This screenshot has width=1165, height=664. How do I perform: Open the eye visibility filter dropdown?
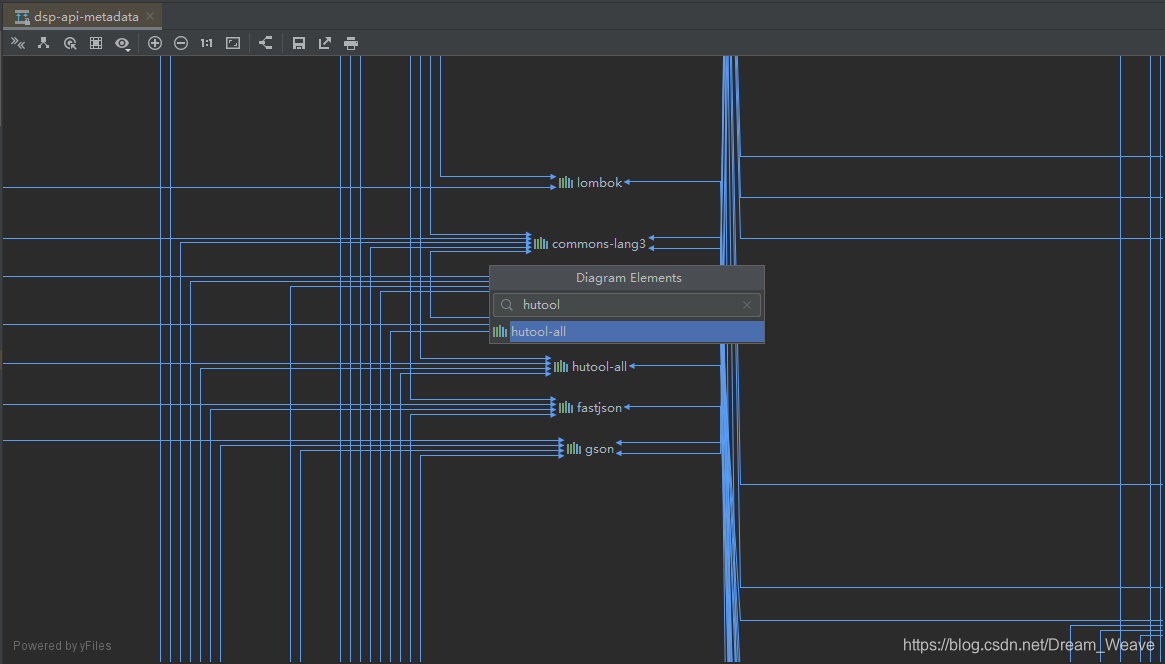(x=123, y=44)
